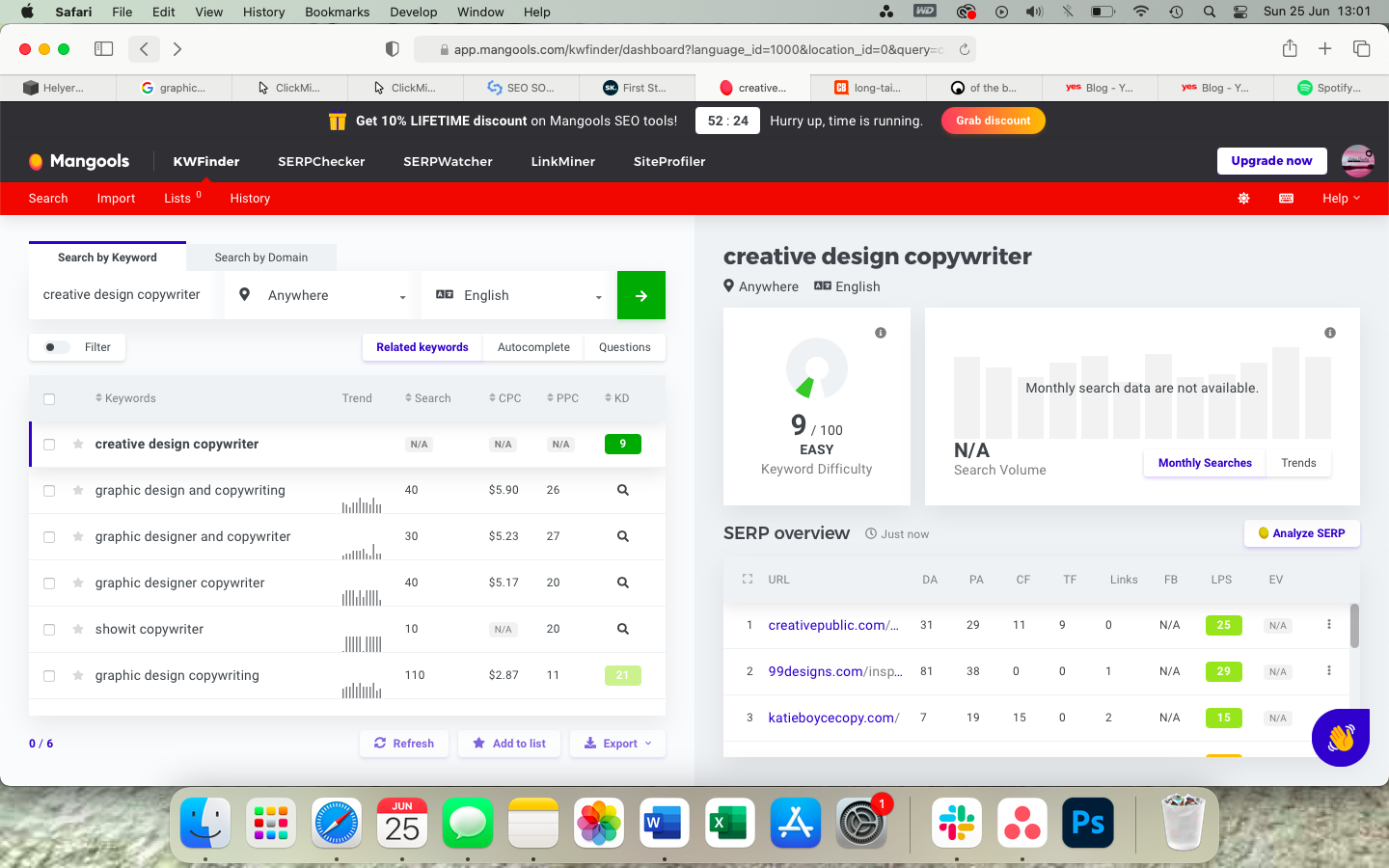Open the Anywhere location dropdown
Viewport: 1389px width, 868px height.
click(318, 295)
